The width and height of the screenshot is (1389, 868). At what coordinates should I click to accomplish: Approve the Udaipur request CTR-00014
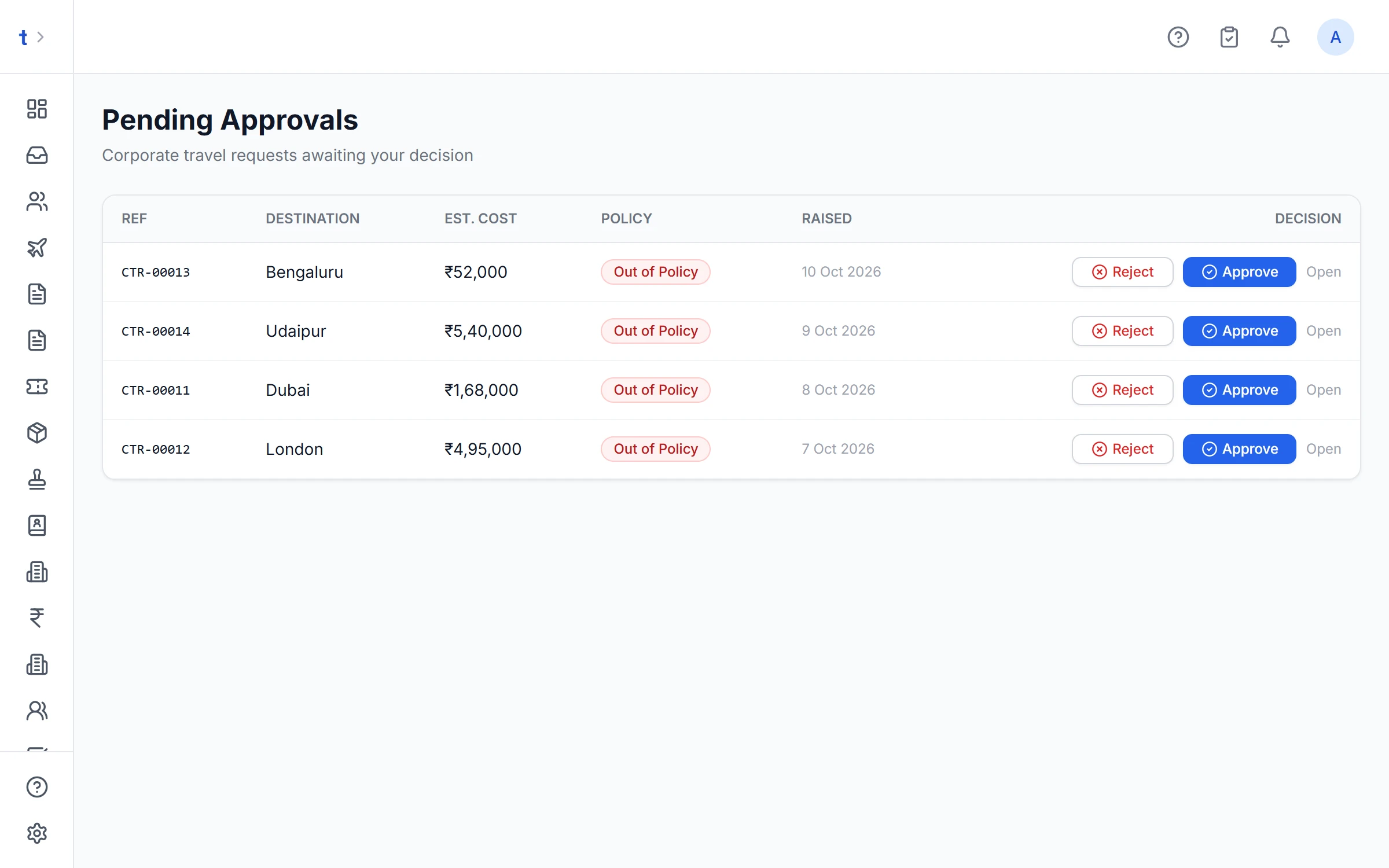coord(1239,331)
